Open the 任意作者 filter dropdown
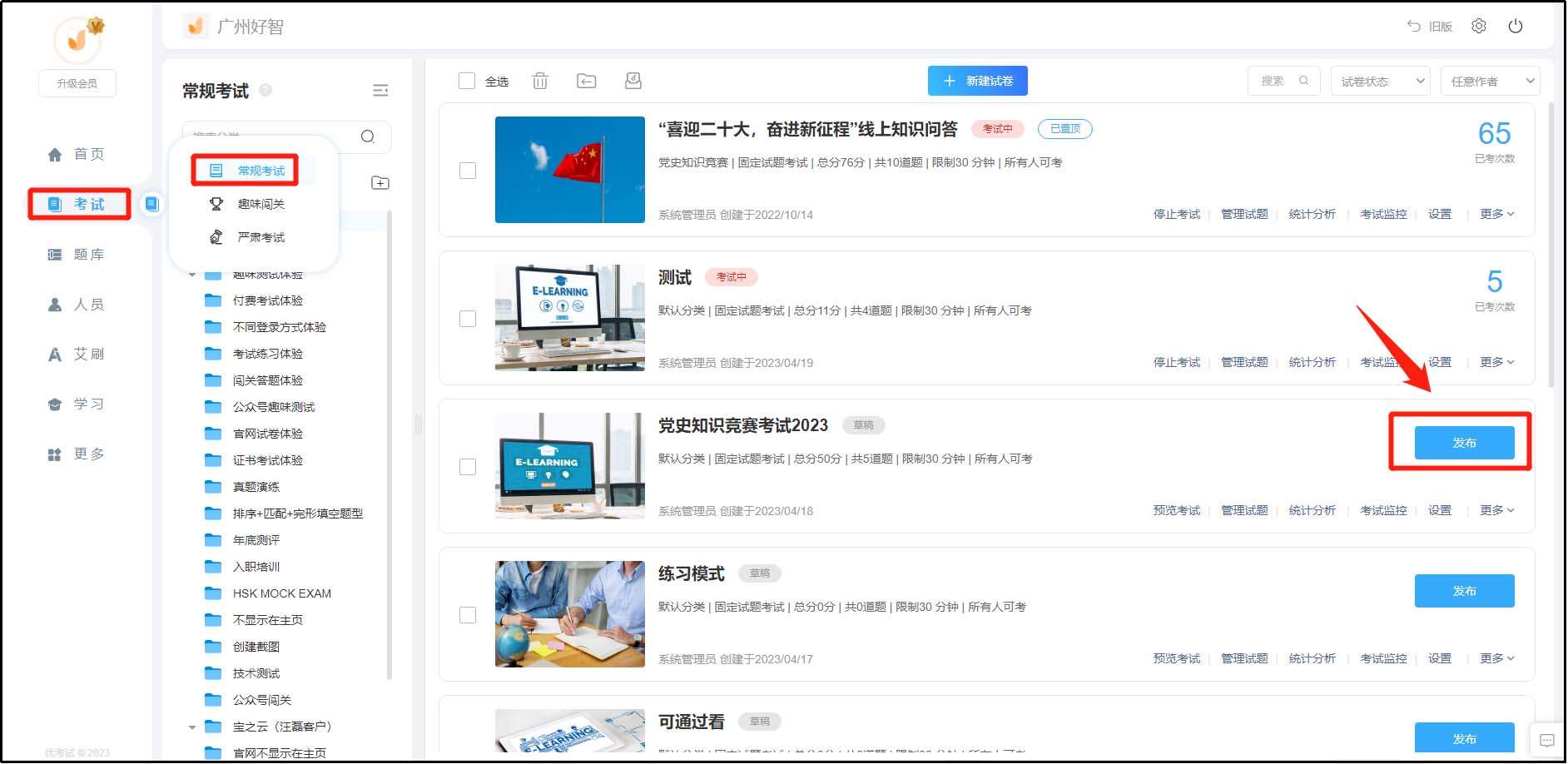1568x764 pixels. (1490, 81)
